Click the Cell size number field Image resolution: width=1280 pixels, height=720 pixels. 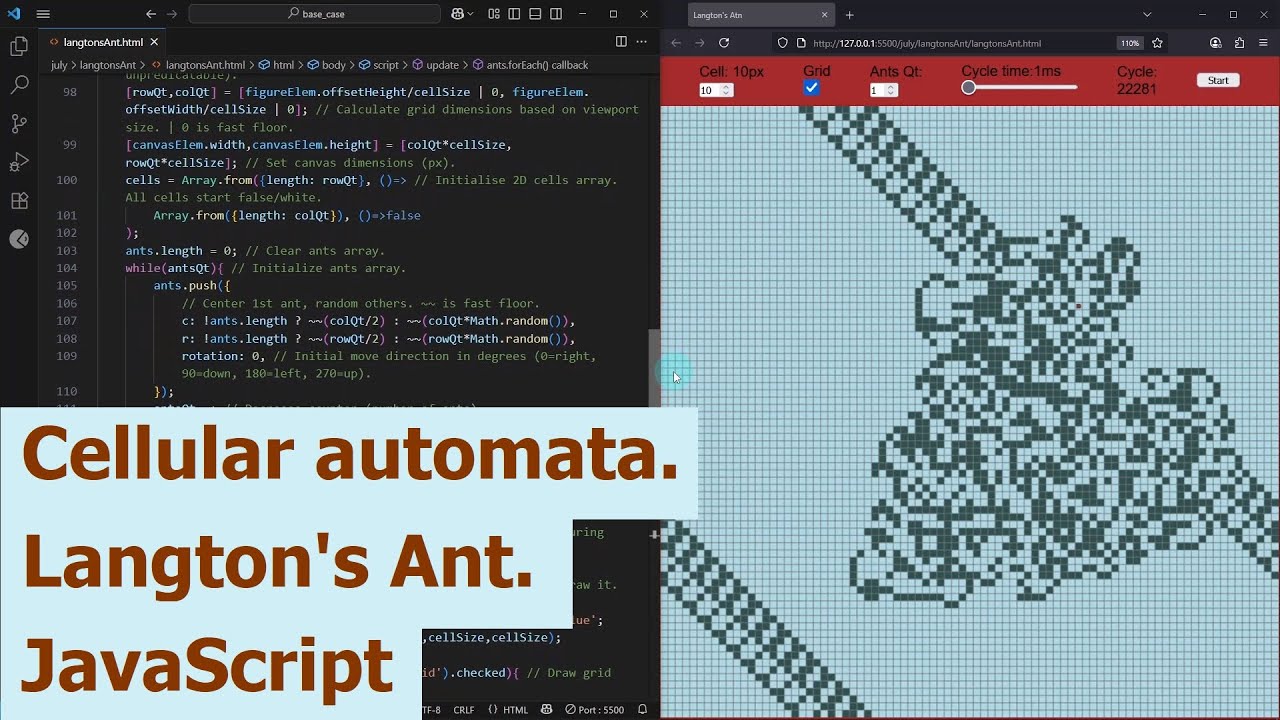pos(716,90)
